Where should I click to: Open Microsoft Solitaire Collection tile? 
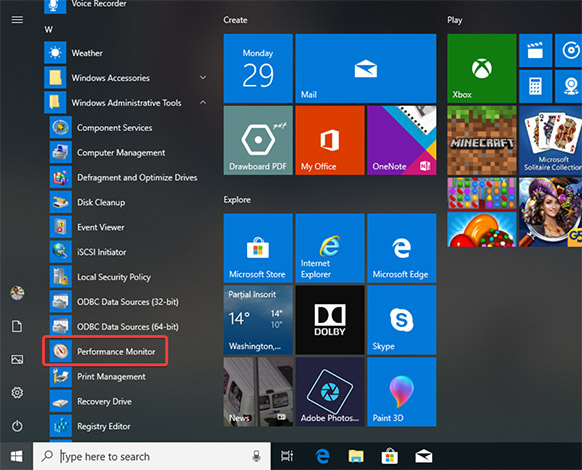(x=550, y=140)
